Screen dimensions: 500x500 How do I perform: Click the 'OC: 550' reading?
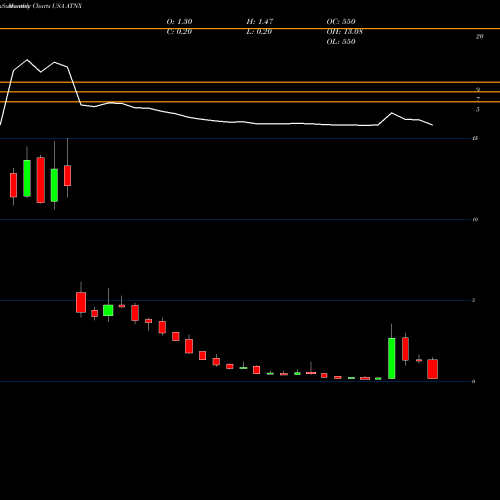tap(341, 22)
